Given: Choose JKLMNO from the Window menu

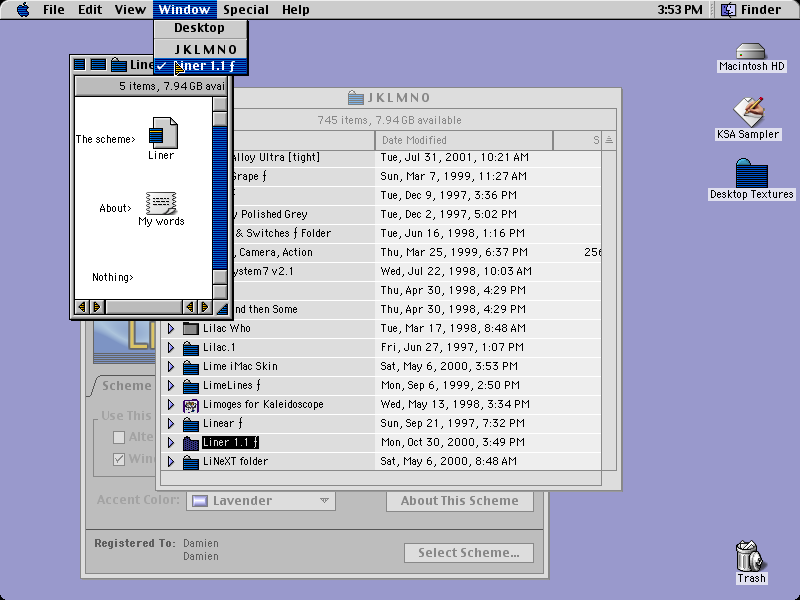Looking at the screenshot, I should tap(201, 49).
